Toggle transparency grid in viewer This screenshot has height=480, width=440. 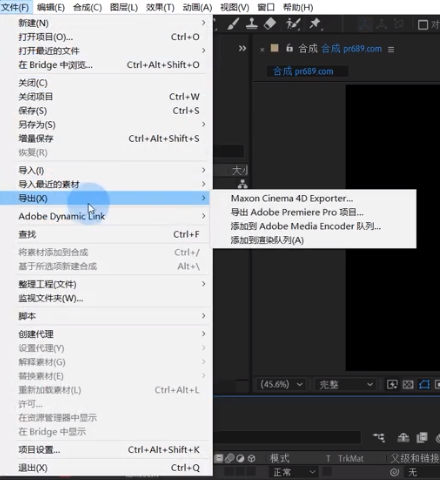[x=408, y=385]
